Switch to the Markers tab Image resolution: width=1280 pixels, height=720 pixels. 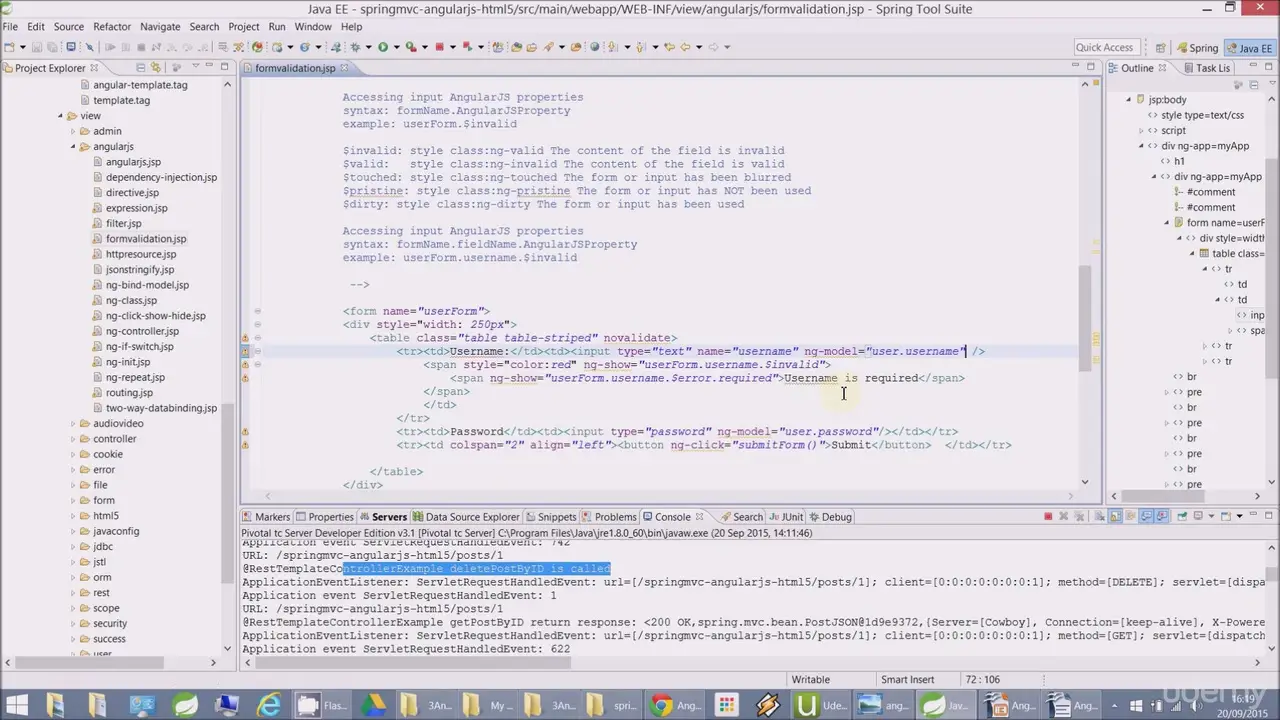265,517
